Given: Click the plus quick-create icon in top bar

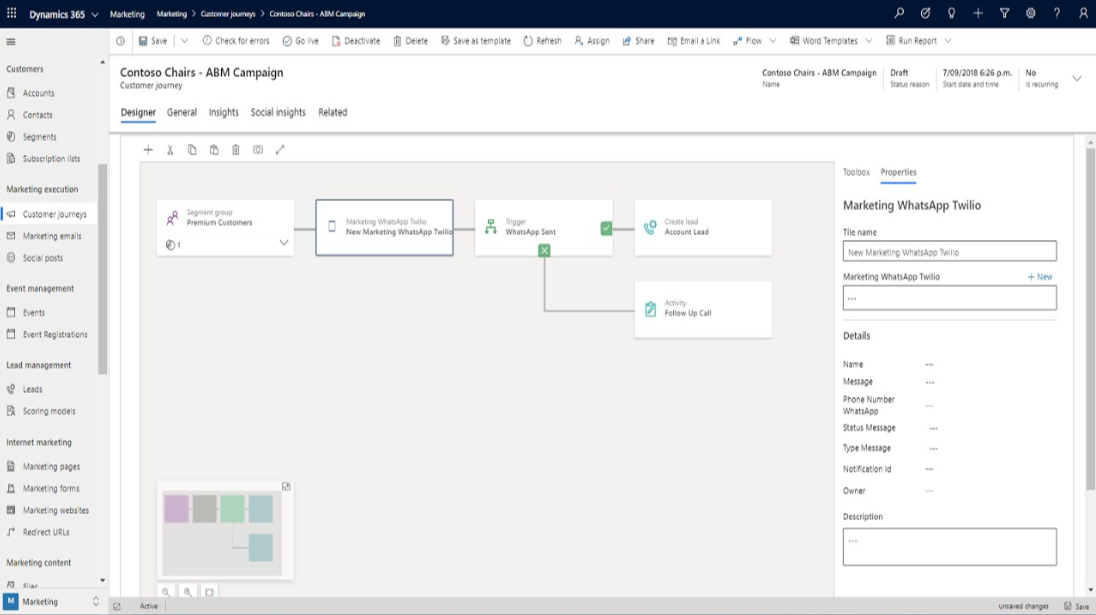Looking at the screenshot, I should [x=978, y=13].
